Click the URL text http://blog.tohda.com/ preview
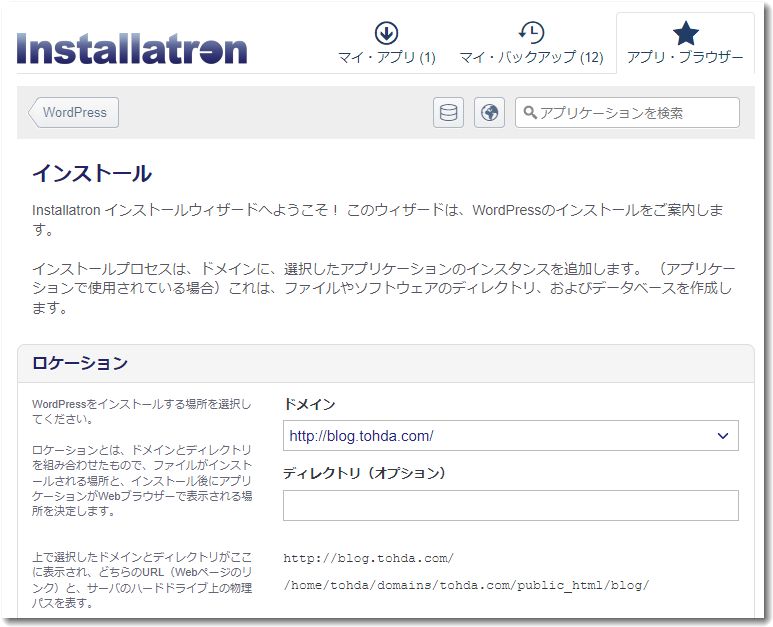The image size is (773, 627). click(368, 558)
